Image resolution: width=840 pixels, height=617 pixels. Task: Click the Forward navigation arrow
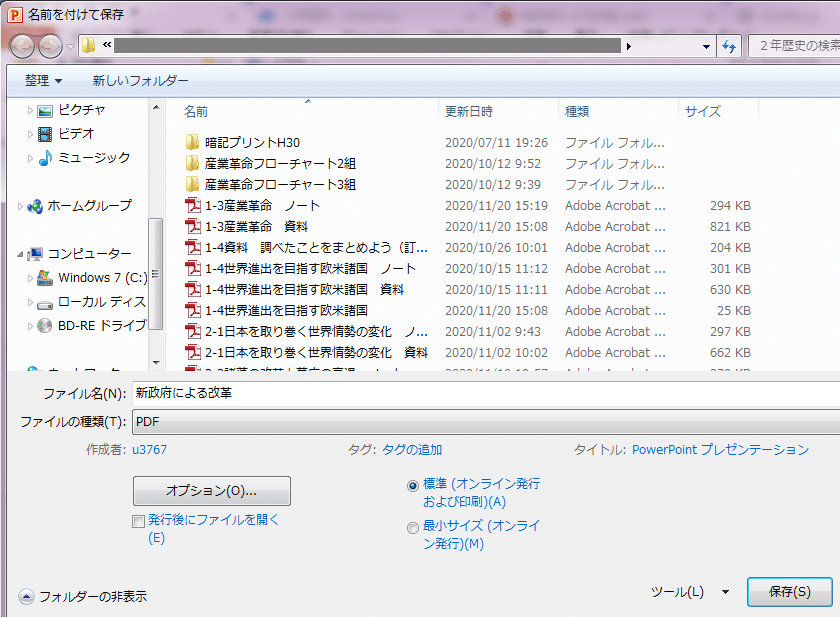(50, 46)
